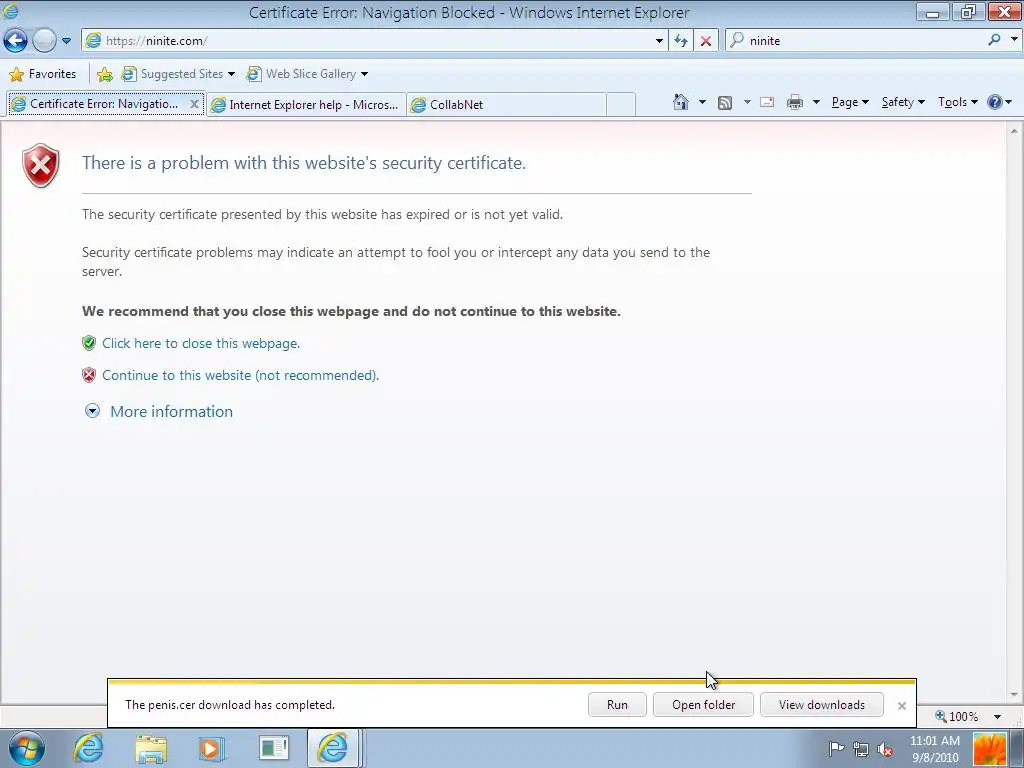Click the green shield icon
The height and width of the screenshot is (768, 1024).
click(89, 343)
